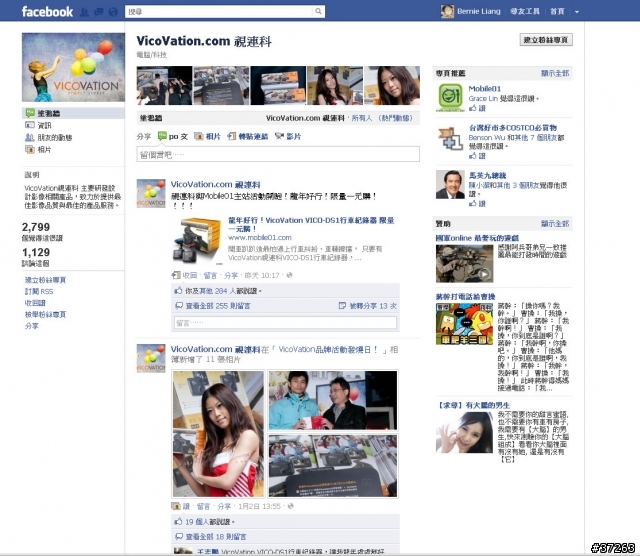Click Create a Page link in left sidebar
Viewport: 640px width, 556px height.
coord(45,280)
